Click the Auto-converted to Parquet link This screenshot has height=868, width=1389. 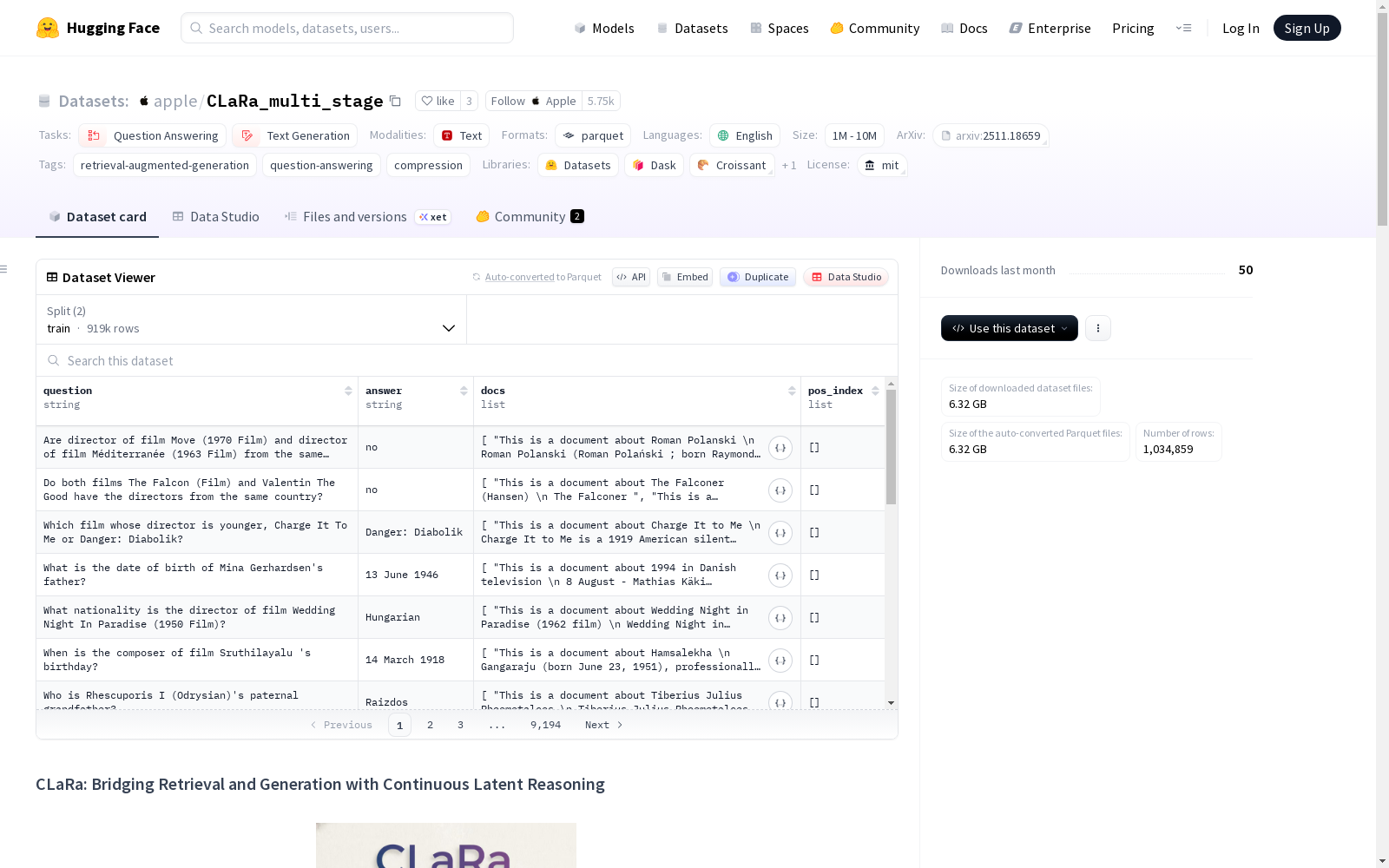(x=519, y=277)
